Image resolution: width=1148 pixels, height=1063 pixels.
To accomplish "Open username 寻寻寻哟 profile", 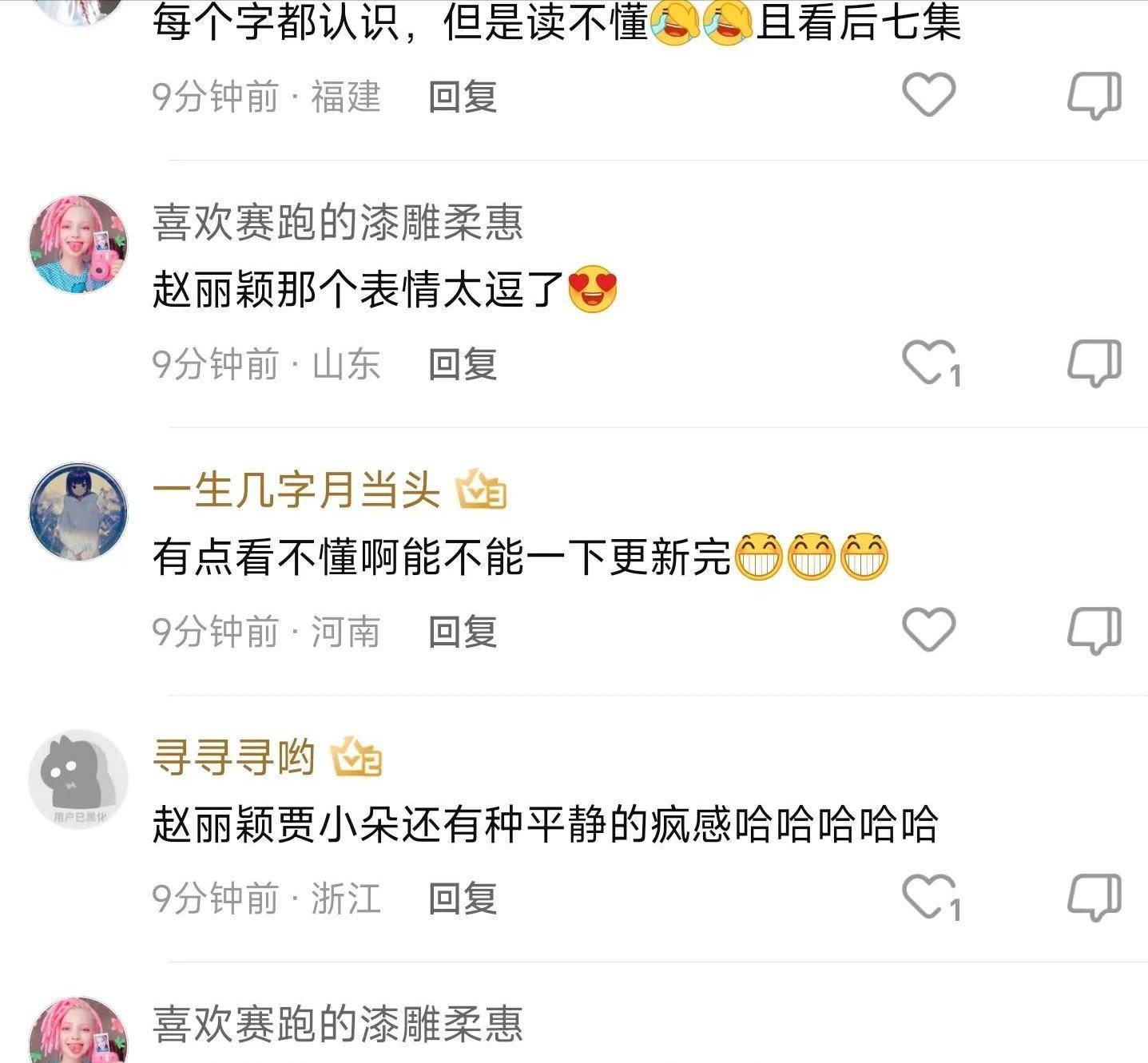I will pyautogui.click(x=234, y=756).
